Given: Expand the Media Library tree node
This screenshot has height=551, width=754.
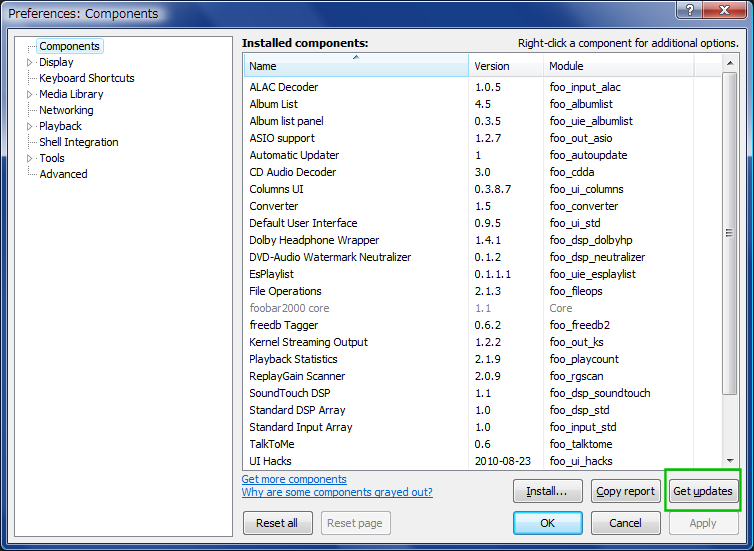Looking at the screenshot, I should pyautogui.click(x=29, y=94).
